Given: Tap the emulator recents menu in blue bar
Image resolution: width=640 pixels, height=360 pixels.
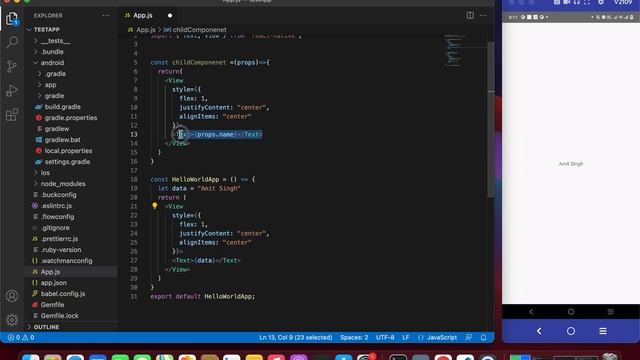Looking at the screenshot, I should tap(603, 331).
